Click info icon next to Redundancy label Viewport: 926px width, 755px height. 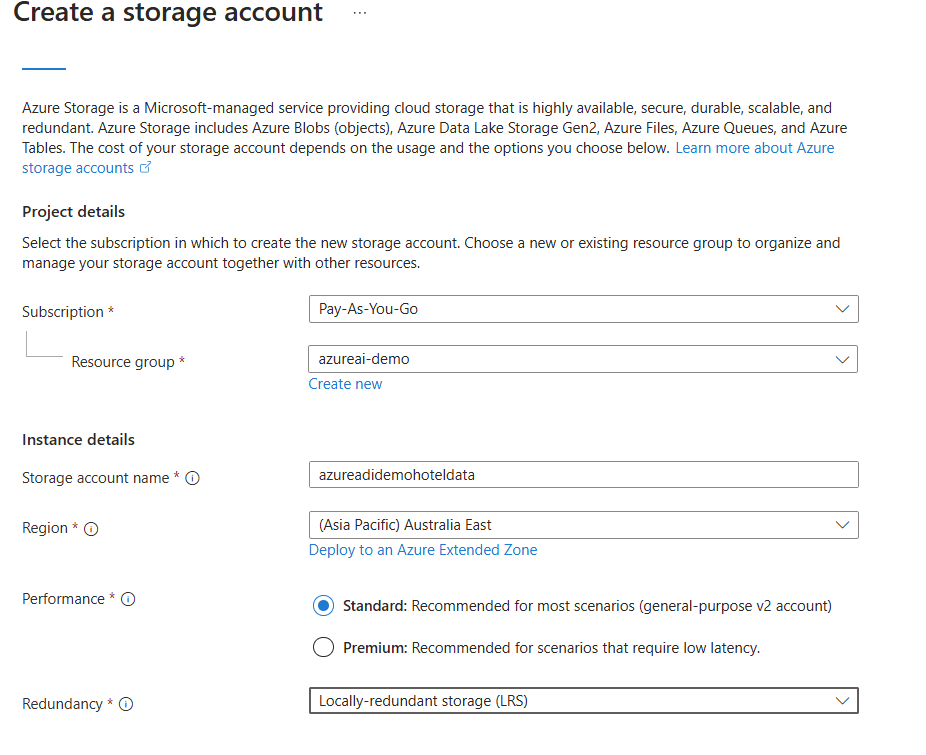pos(126,704)
